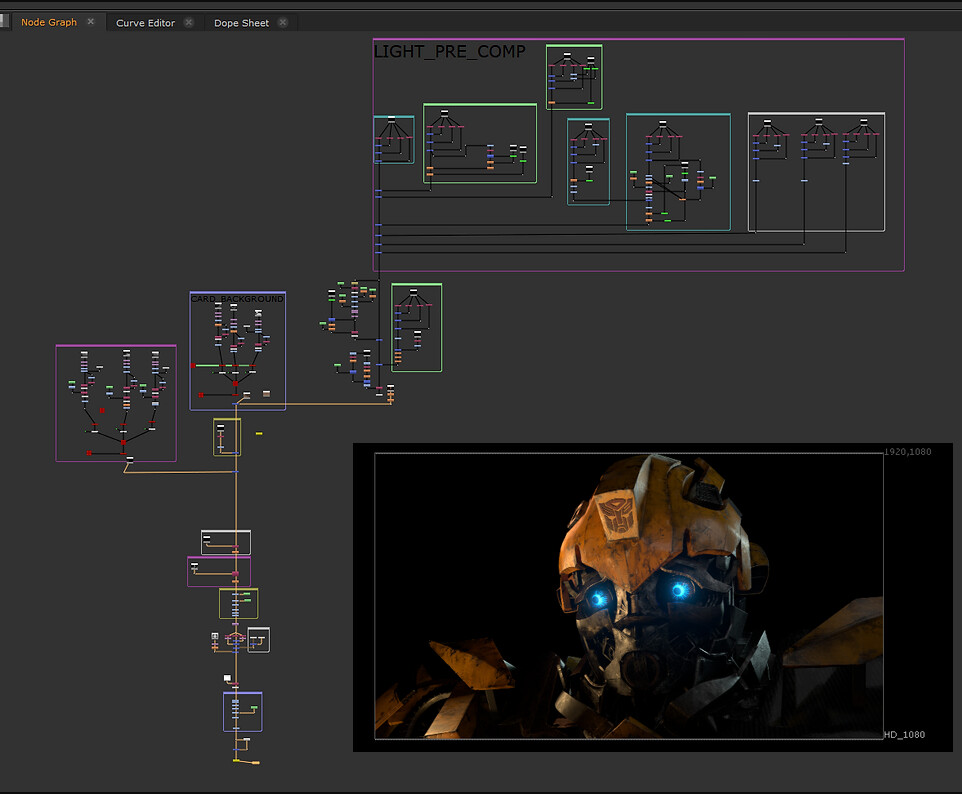Open the pane menu icon left of Node Graph

pos(3,22)
